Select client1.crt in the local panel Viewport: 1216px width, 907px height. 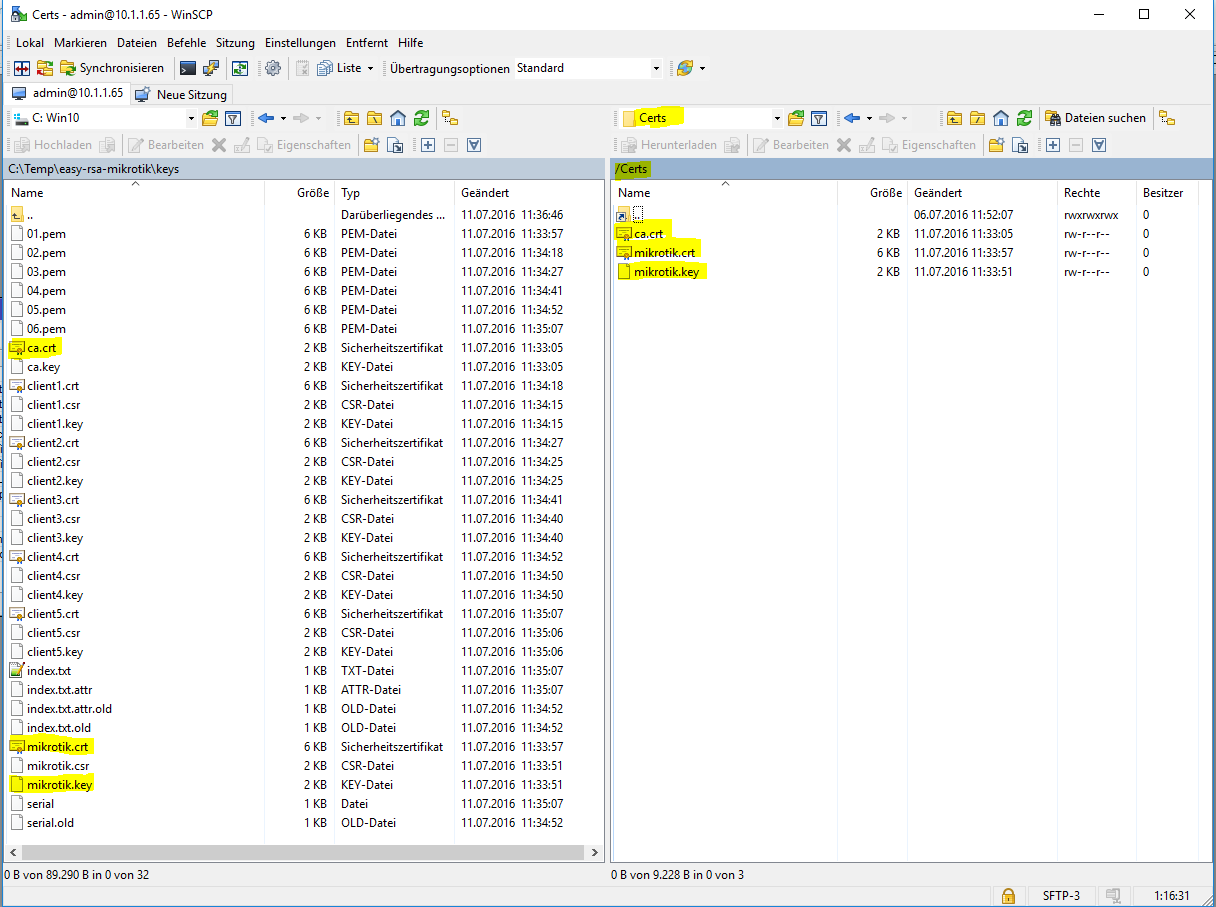(53, 386)
